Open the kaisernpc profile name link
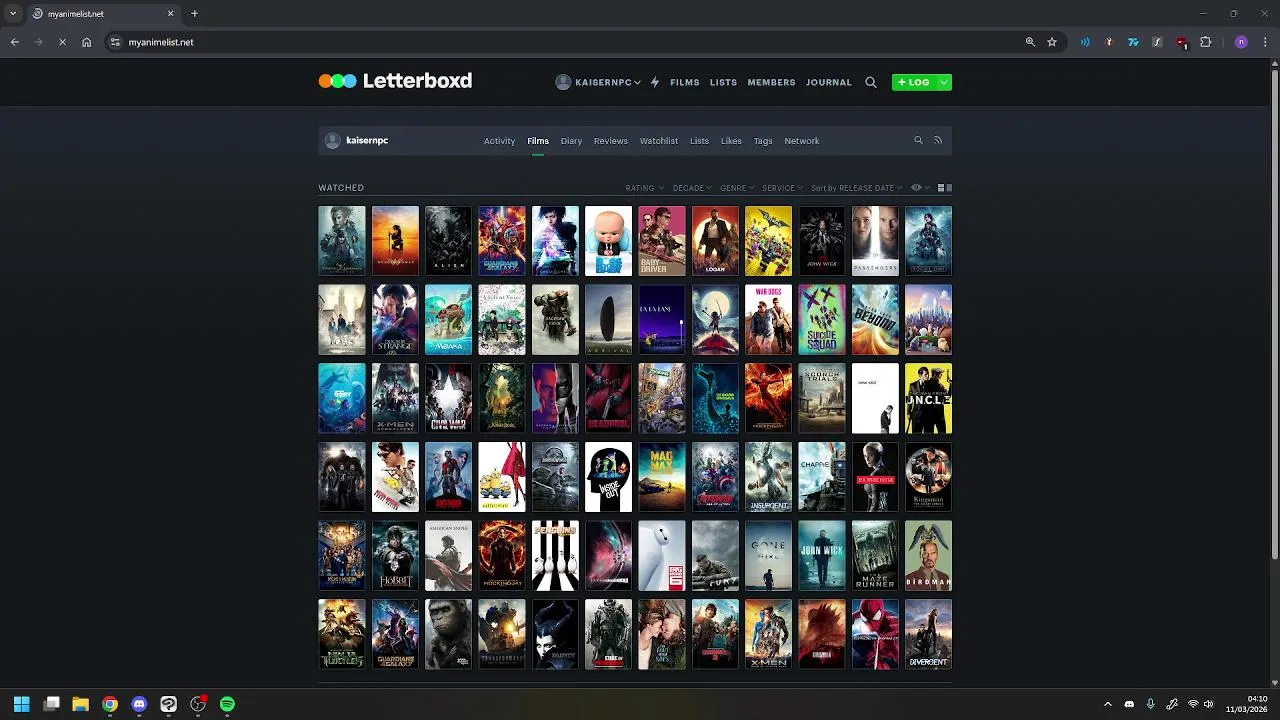 coord(367,141)
